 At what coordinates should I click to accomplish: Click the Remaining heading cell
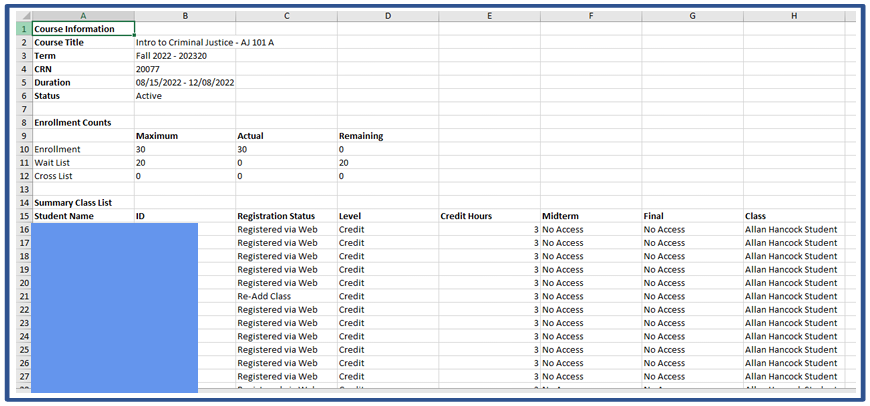tap(361, 136)
